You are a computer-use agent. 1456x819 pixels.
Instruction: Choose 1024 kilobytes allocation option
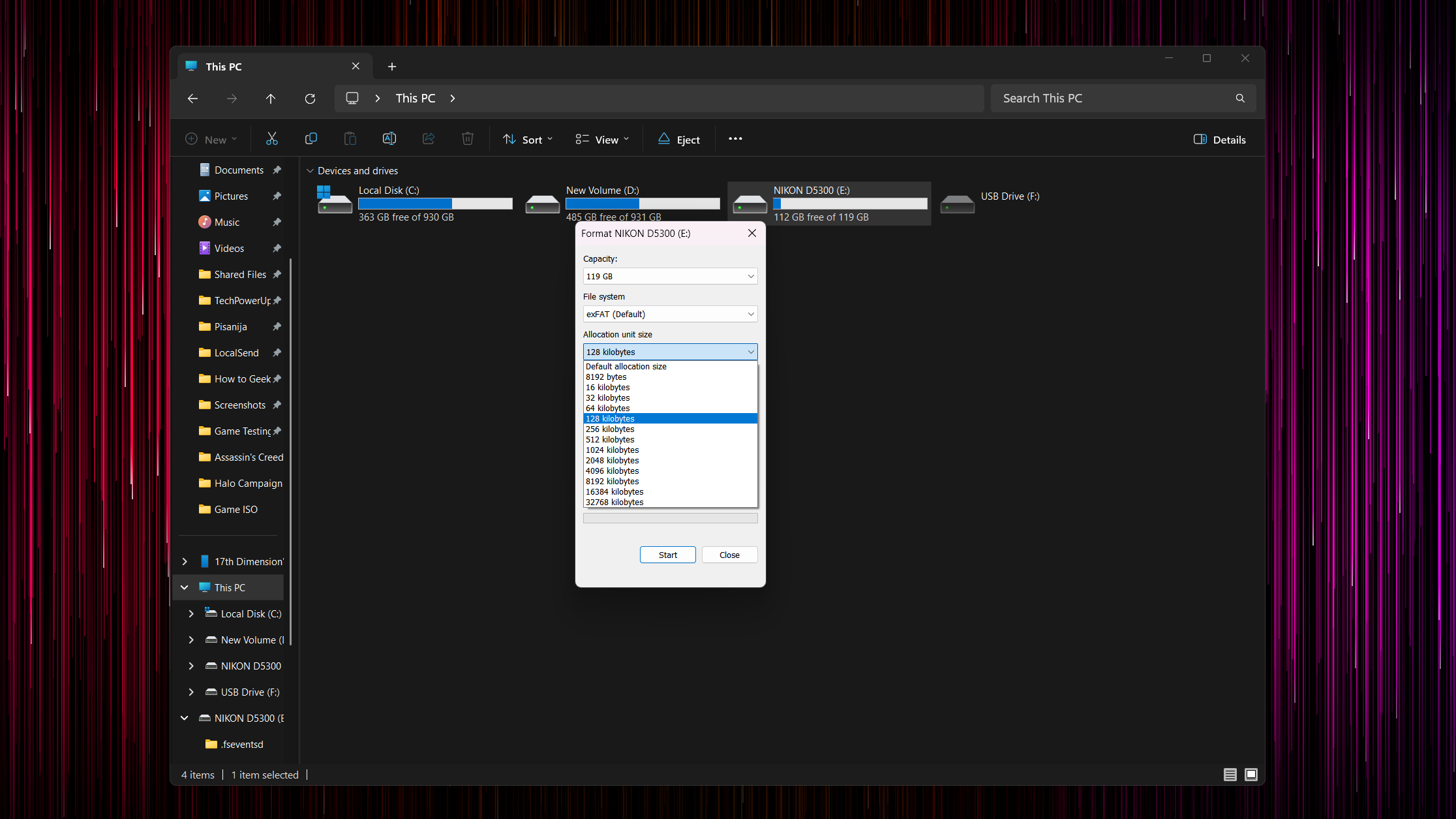(670, 450)
